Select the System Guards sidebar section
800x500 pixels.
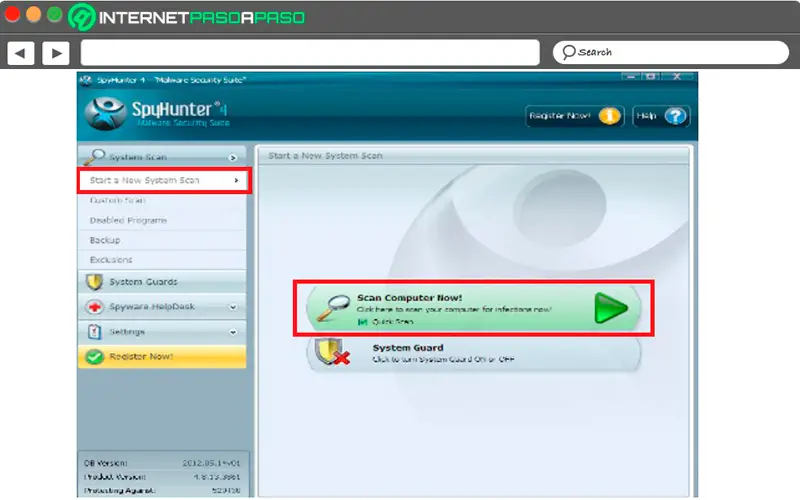(162, 282)
